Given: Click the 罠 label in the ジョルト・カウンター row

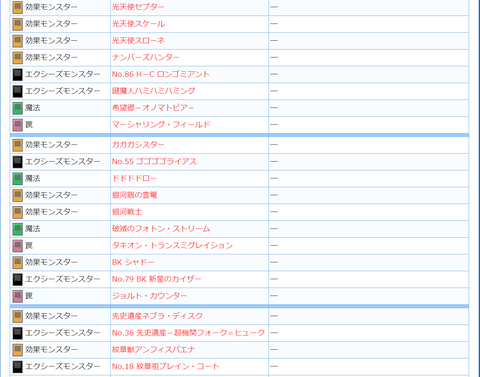Looking at the screenshot, I should tap(29, 296).
